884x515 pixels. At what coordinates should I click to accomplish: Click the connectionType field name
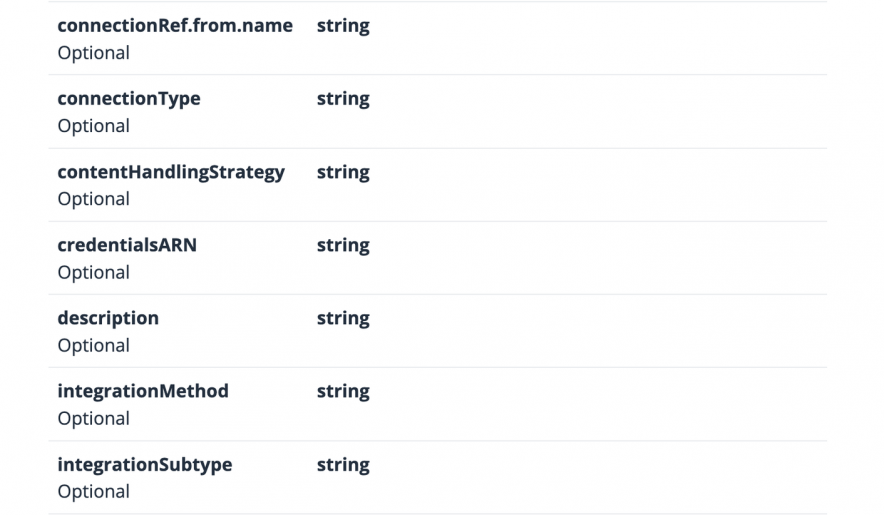[129, 99]
